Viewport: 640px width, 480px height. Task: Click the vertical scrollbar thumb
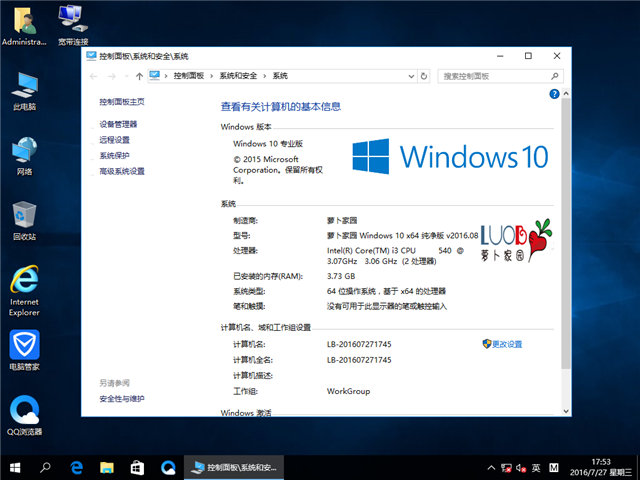pos(566,233)
